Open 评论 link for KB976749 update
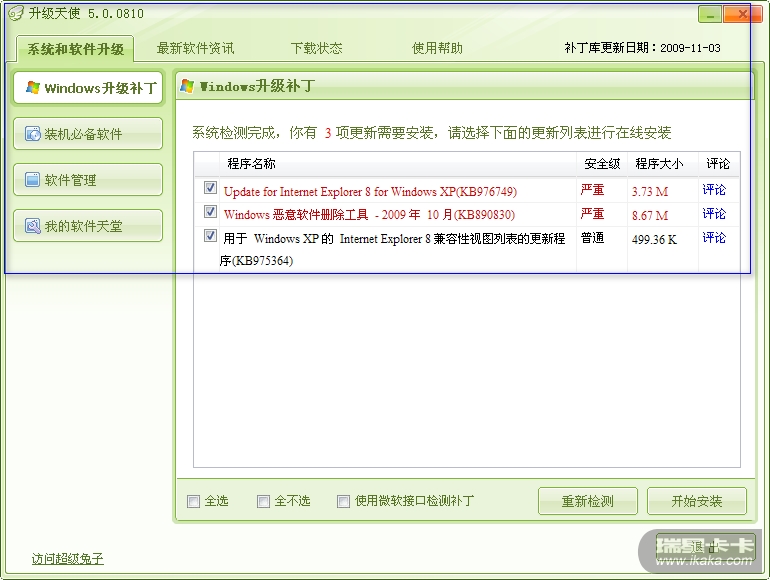Image resolution: width=770 pixels, height=580 pixels. (714, 190)
